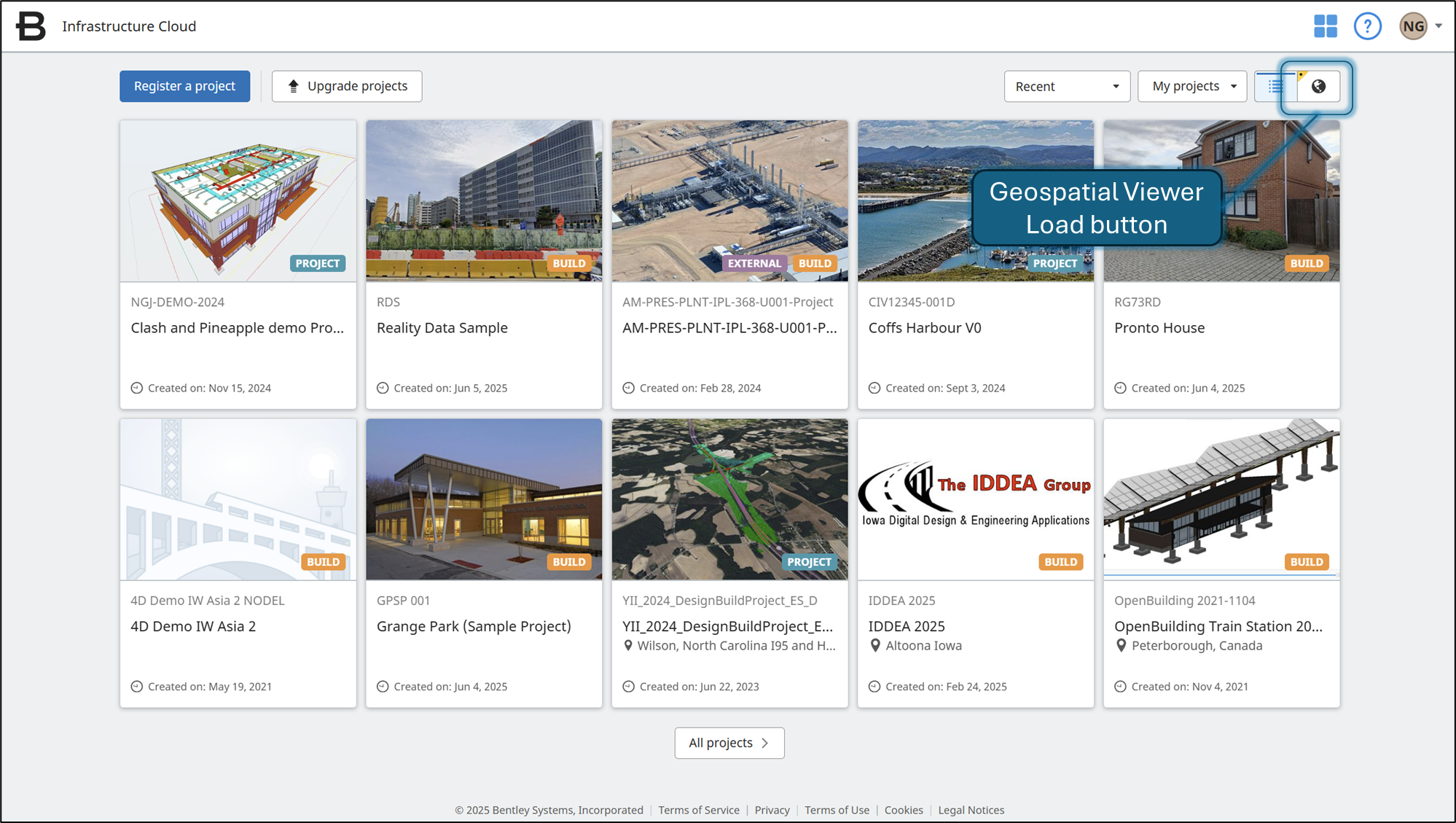
Task: Click the location pin on Altoona Iowa
Action: pyautogui.click(x=876, y=645)
